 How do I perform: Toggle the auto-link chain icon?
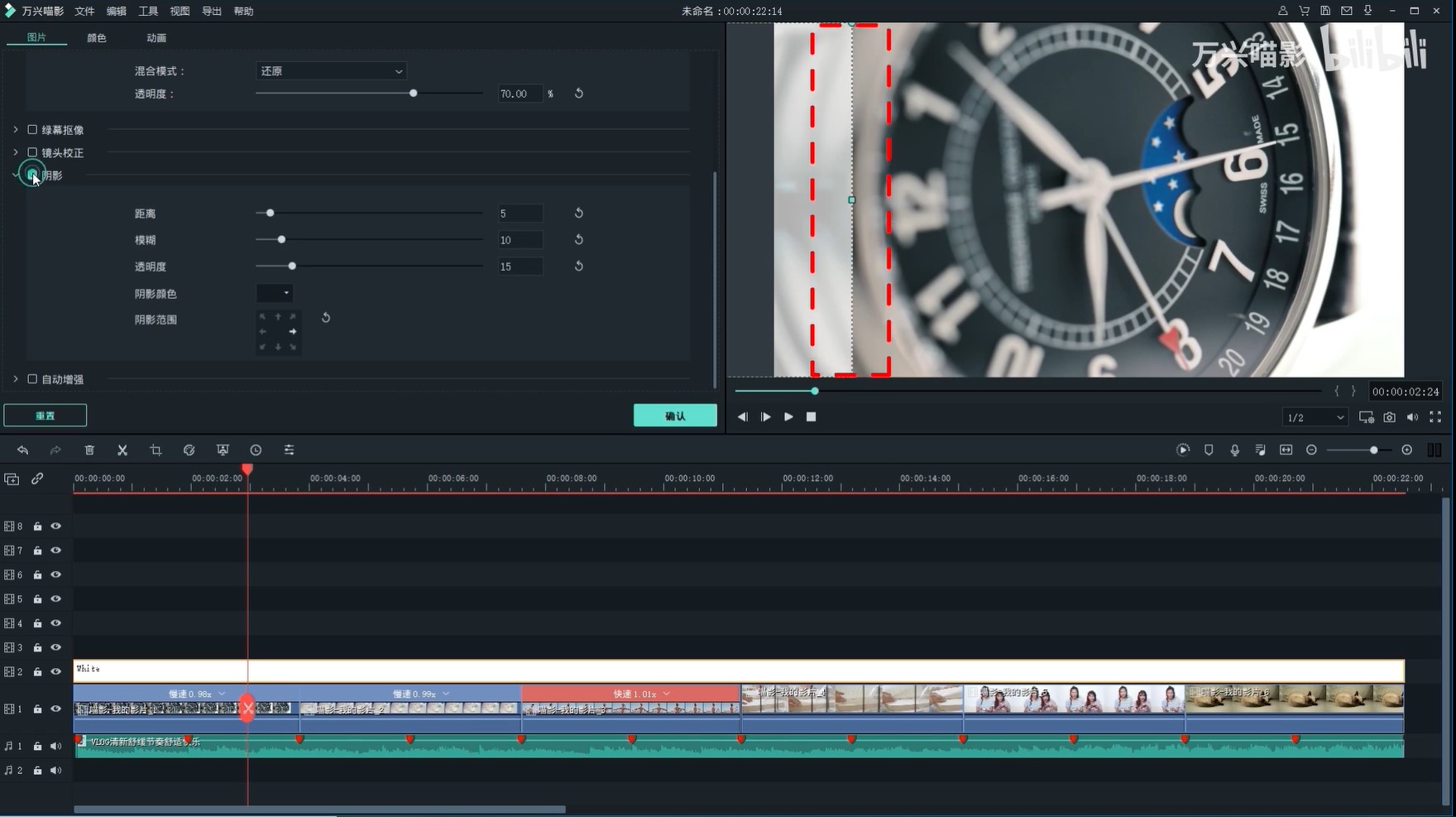coord(37,479)
